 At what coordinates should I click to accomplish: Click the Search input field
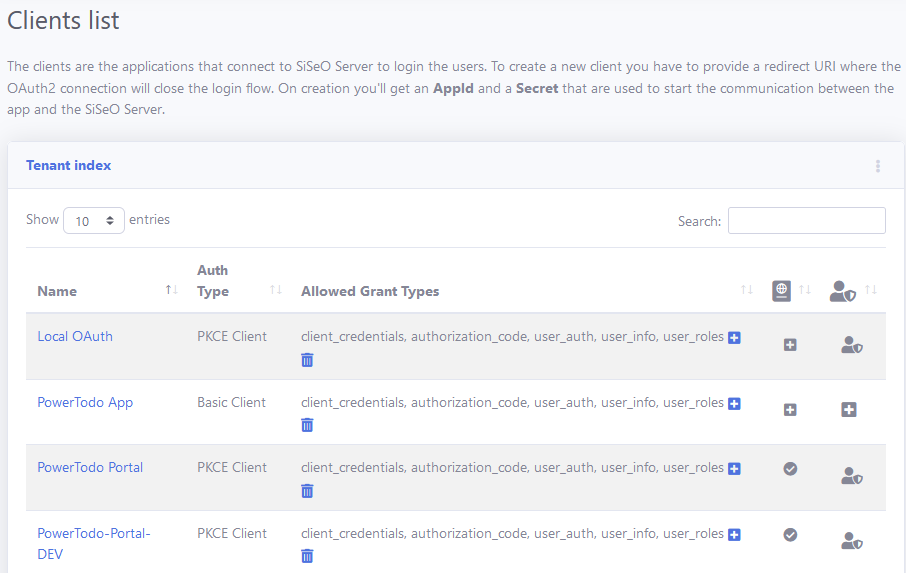pos(806,221)
